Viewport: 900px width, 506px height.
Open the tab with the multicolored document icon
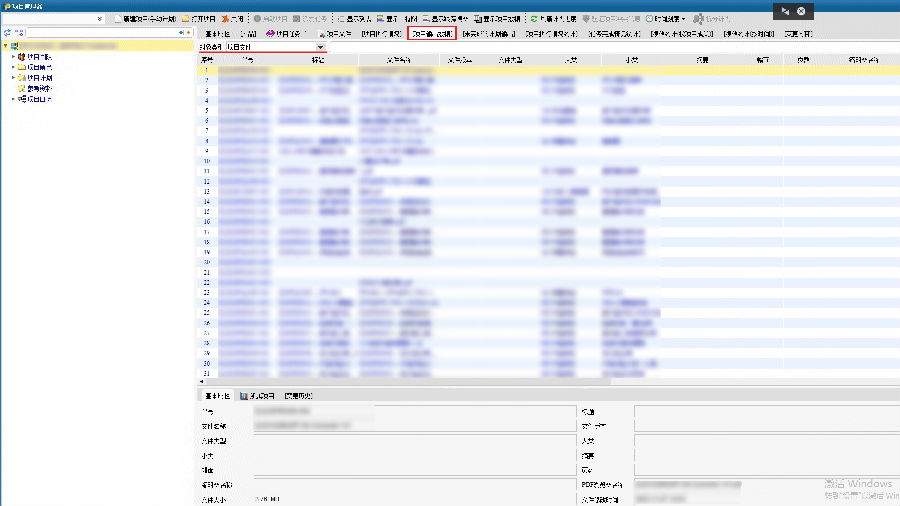pyautogui.click(x=335, y=34)
